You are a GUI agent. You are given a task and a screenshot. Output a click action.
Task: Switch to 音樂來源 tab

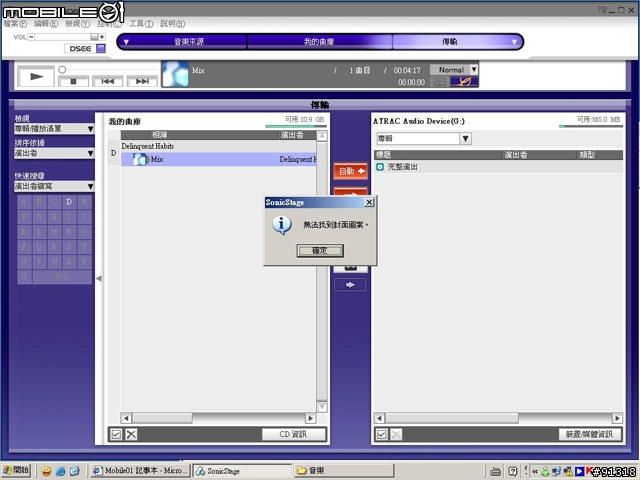coord(189,42)
